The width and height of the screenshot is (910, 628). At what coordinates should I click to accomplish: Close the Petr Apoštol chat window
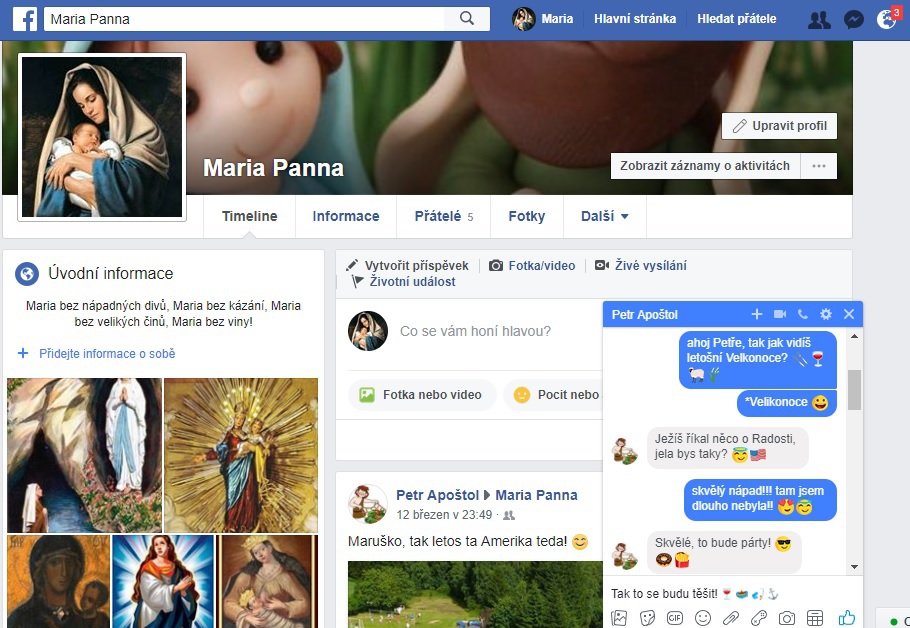point(849,314)
